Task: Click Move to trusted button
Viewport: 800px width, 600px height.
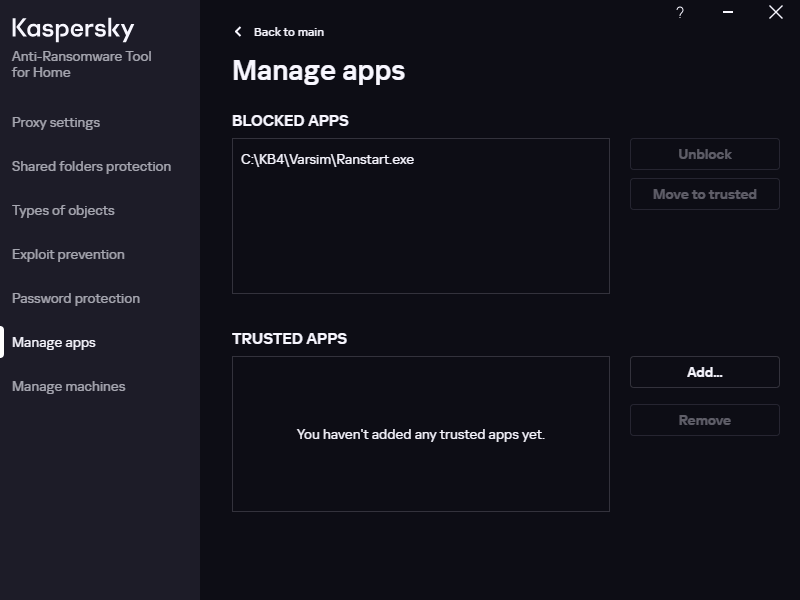Action: (704, 194)
